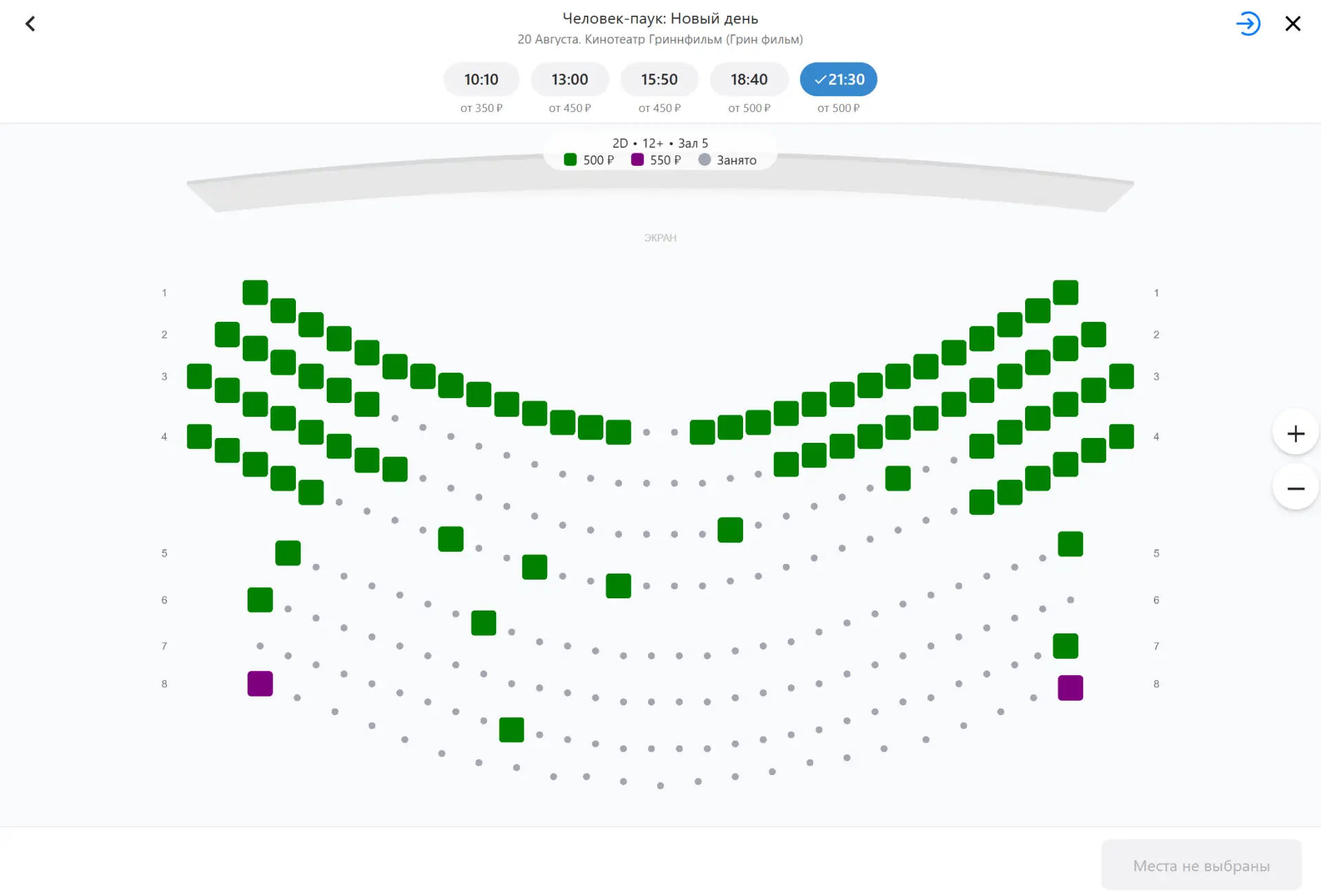
Task: Zoom out with the minus button
Action: click(x=1296, y=489)
